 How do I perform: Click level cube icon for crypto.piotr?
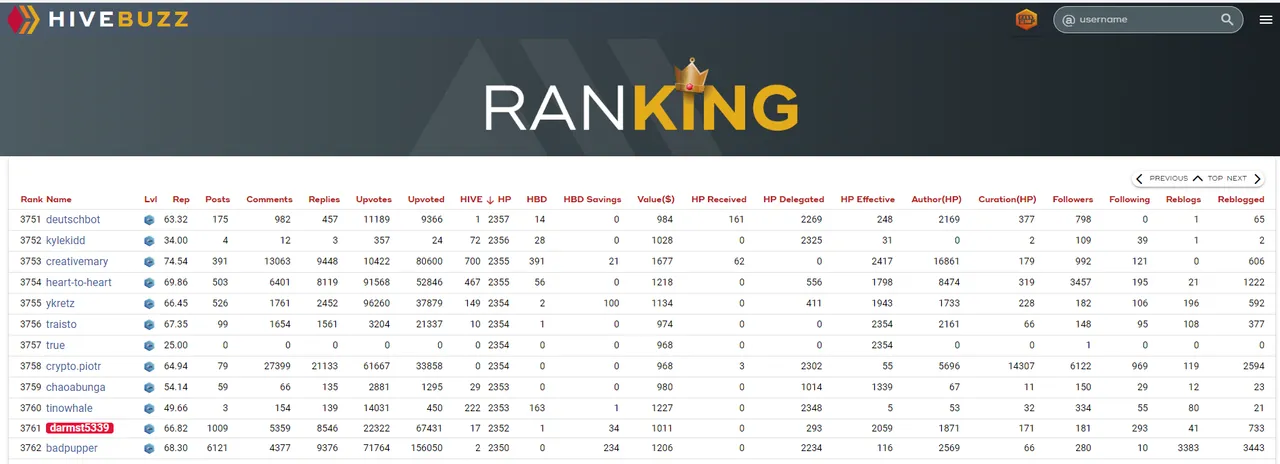click(149, 366)
